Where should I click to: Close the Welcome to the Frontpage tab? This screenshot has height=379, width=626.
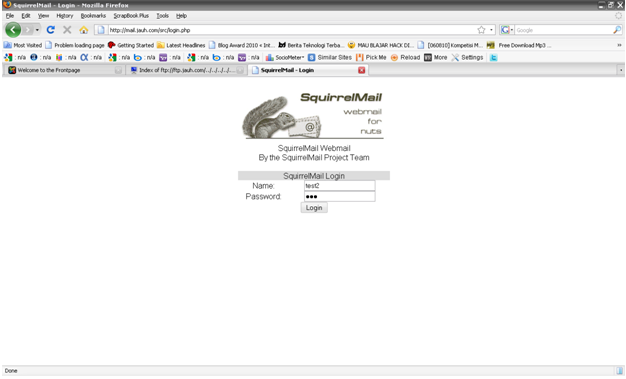pyautogui.click(x=118, y=70)
